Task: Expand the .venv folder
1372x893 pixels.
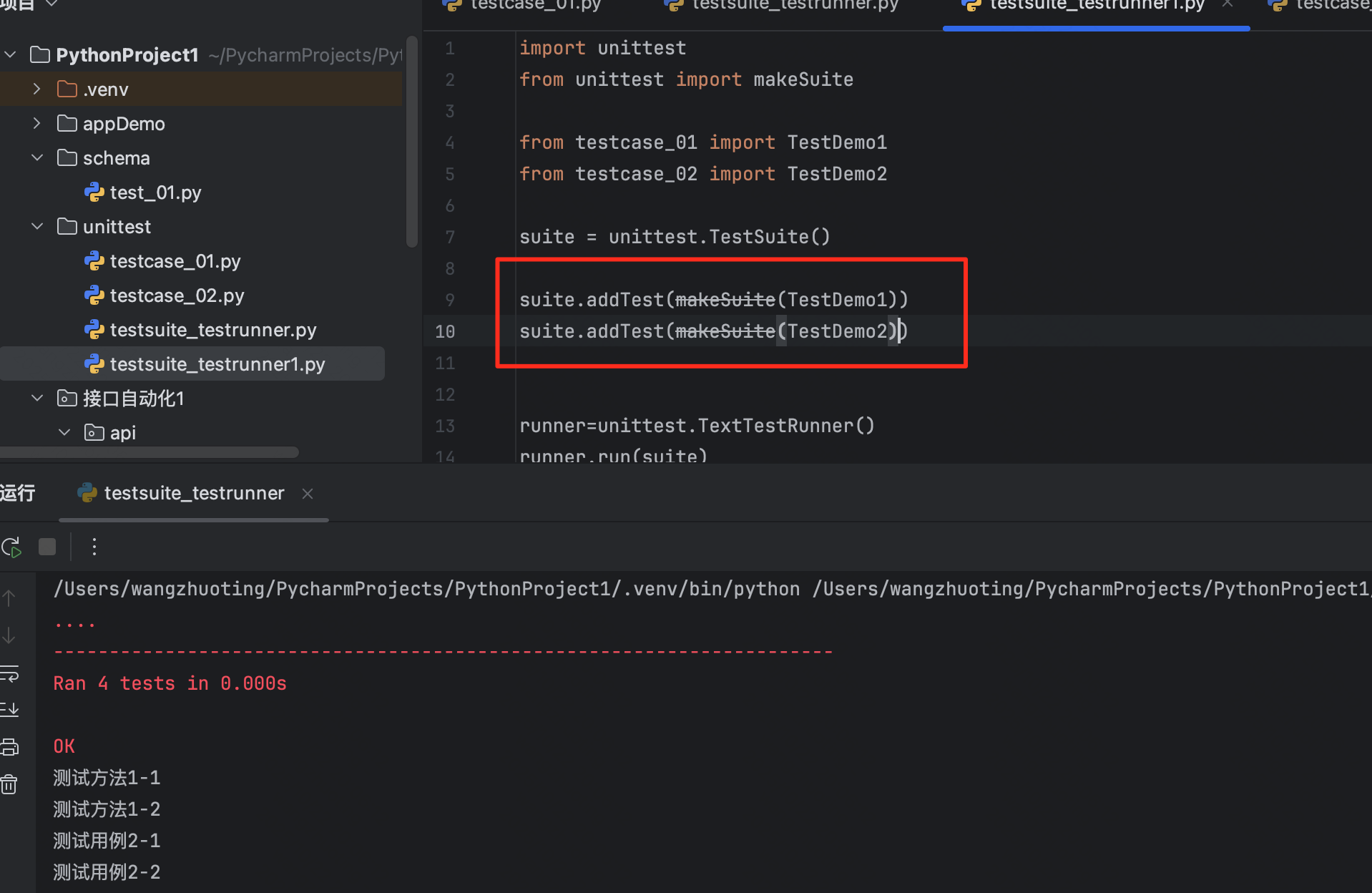Action: (x=37, y=89)
